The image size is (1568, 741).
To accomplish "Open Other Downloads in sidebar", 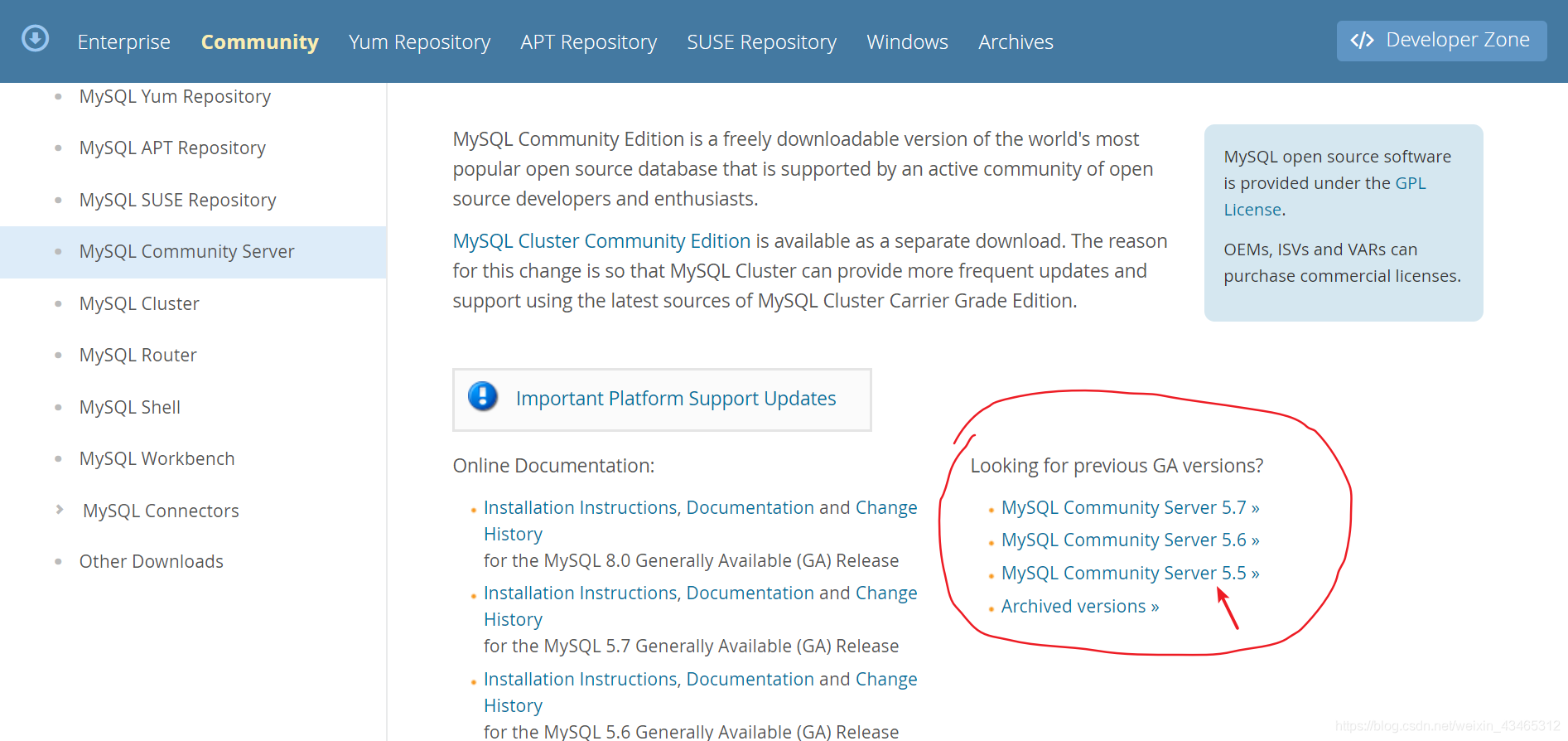I will point(151,562).
